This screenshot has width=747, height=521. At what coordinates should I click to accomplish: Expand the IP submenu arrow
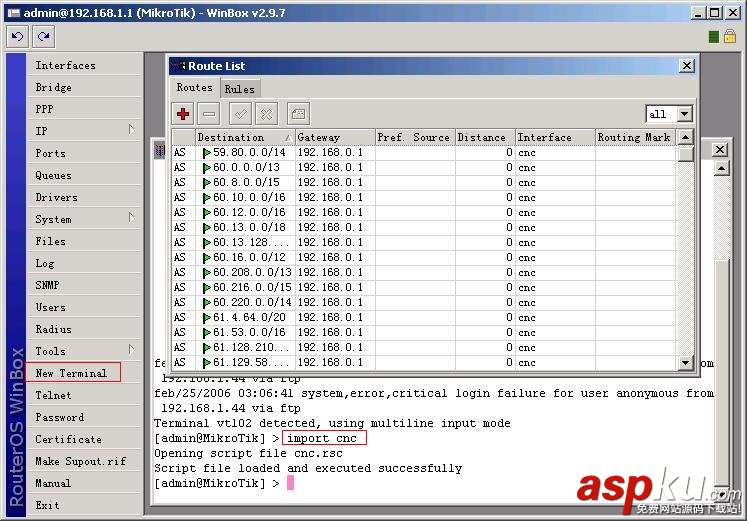(131, 130)
